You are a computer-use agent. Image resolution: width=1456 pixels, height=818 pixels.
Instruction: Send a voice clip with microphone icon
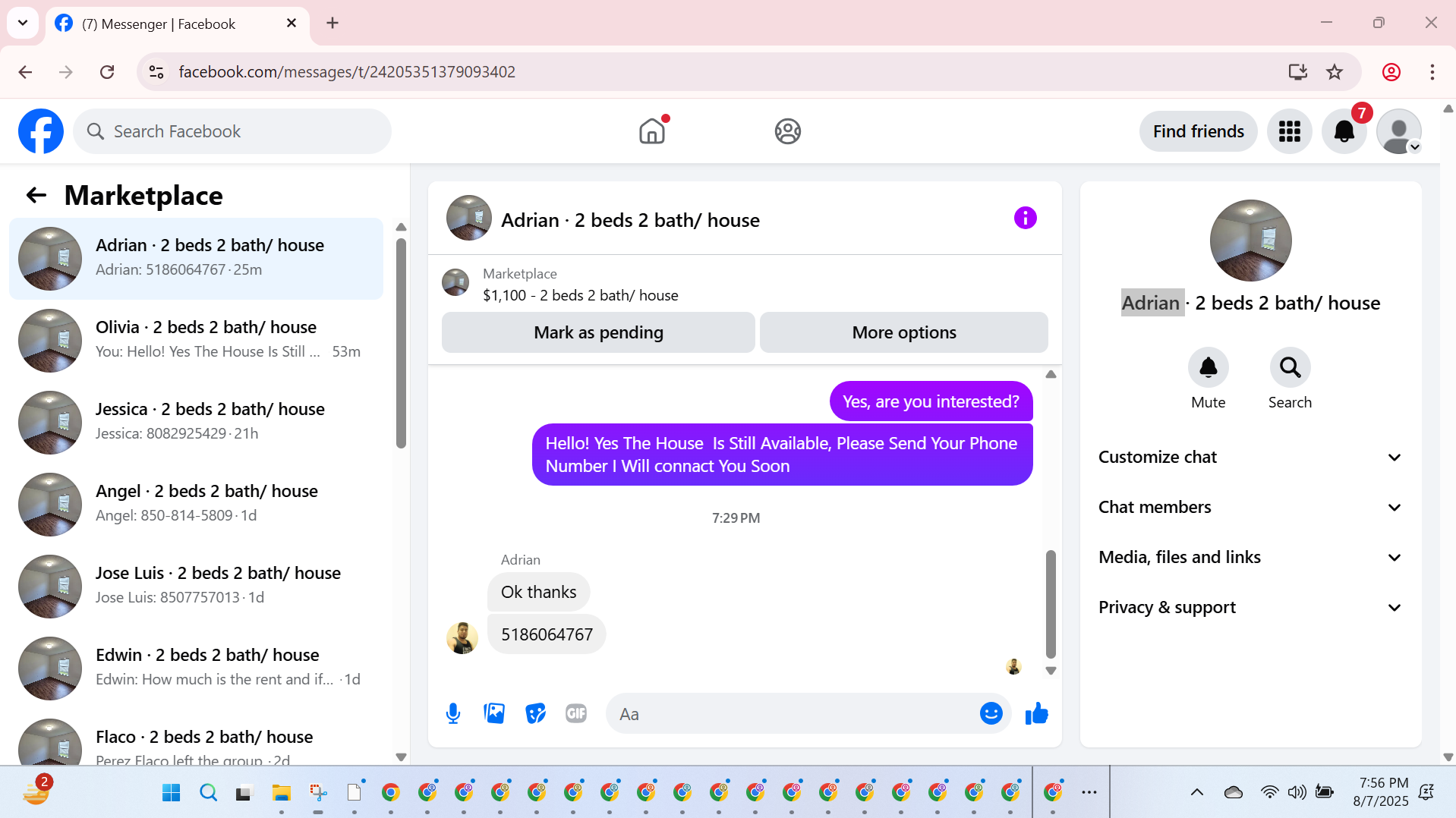click(x=453, y=714)
